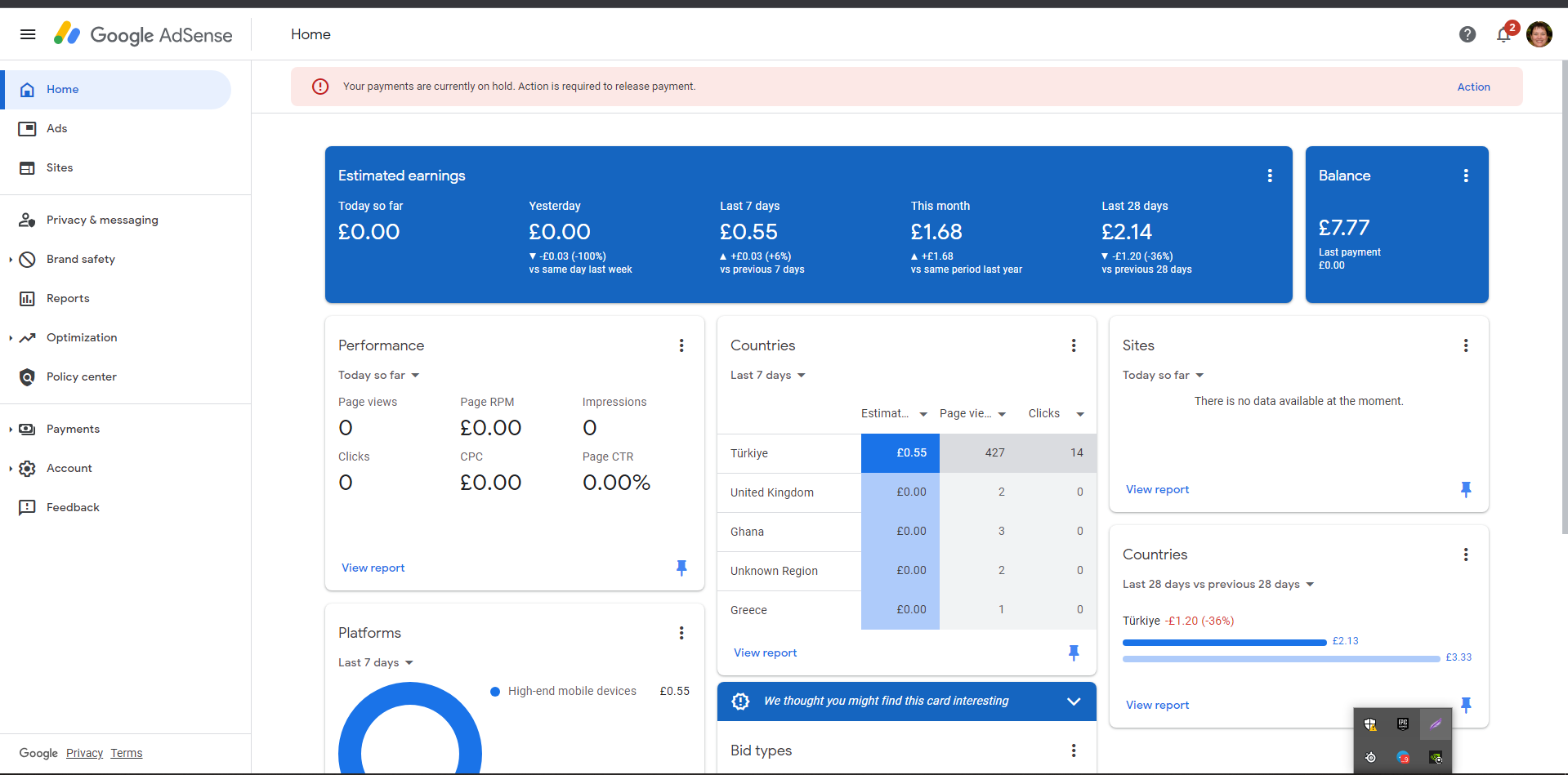Pin the Sites card
The image size is (1568, 775).
point(1466,489)
